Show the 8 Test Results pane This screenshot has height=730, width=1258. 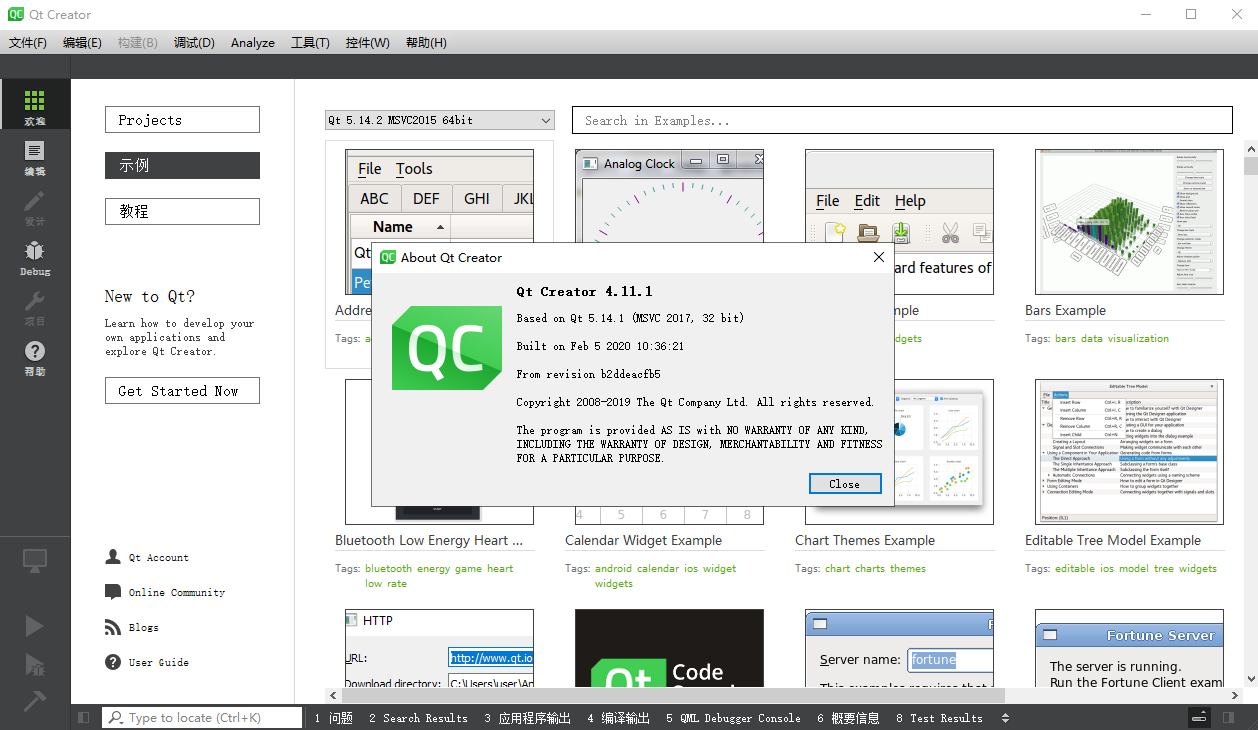939,718
